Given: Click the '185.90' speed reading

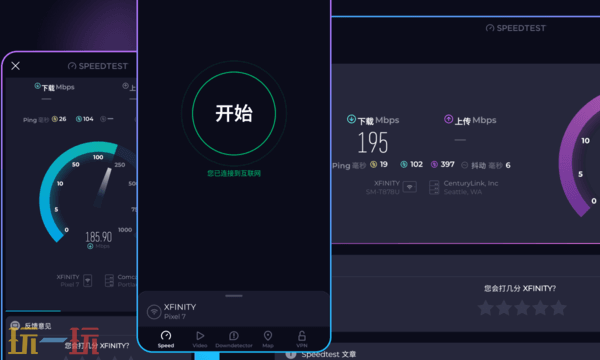Looking at the screenshot, I should [x=99, y=237].
